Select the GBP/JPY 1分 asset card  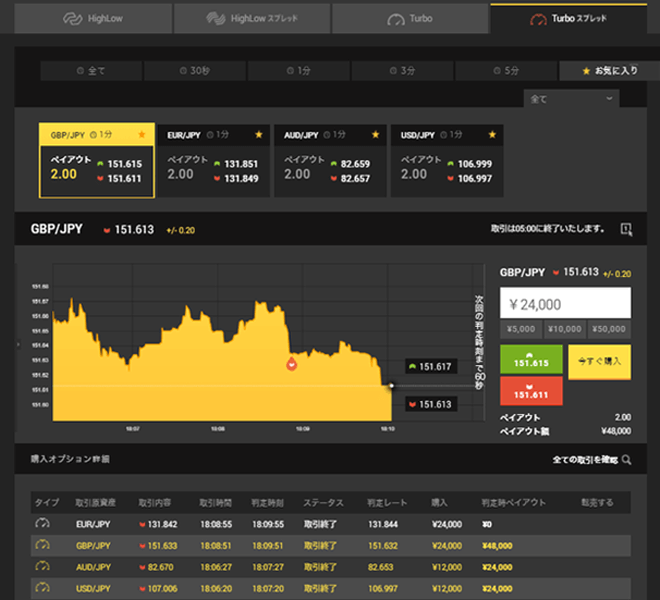[97, 160]
